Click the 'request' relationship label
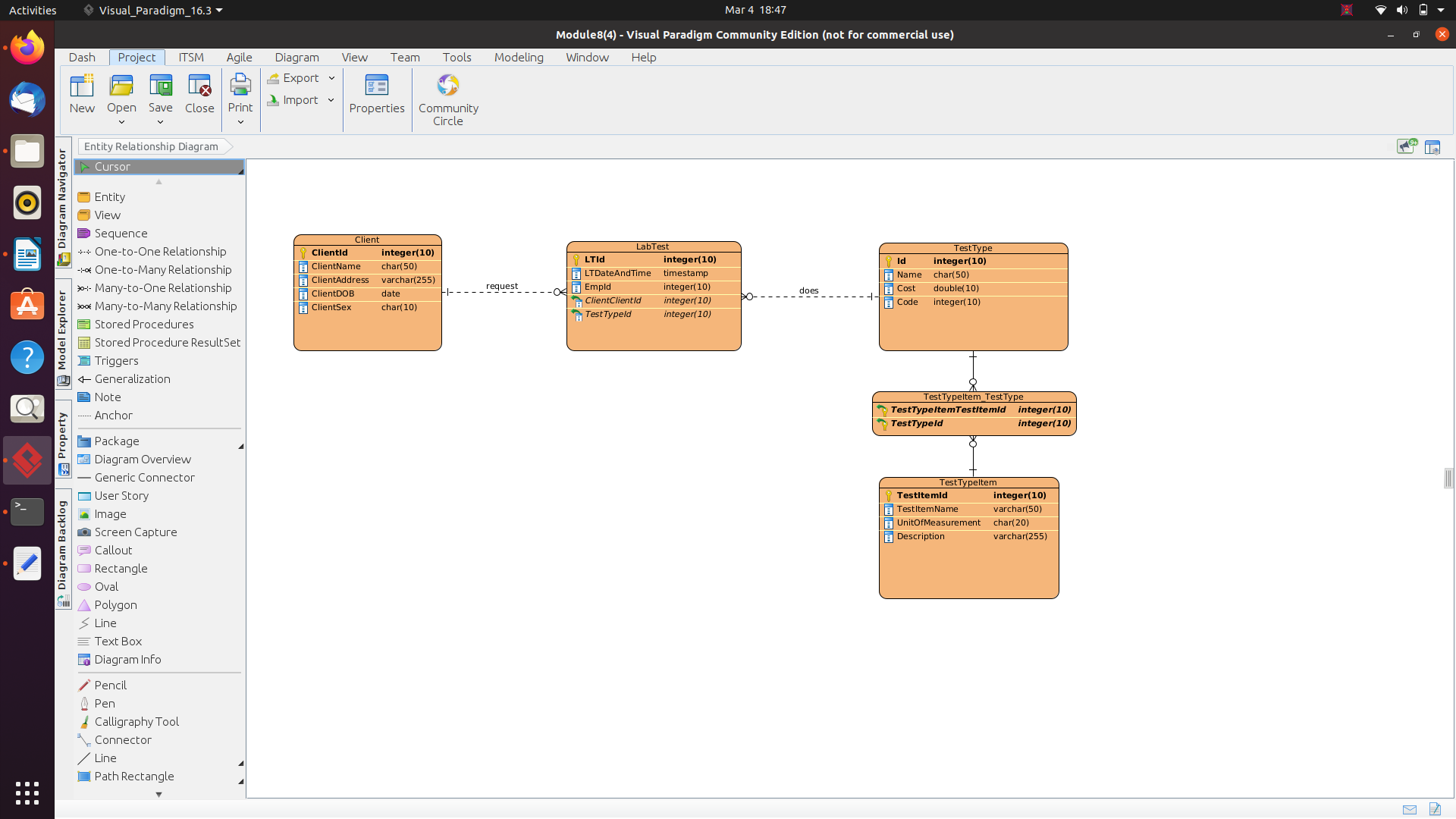The height and width of the screenshot is (819, 1456). pyautogui.click(x=502, y=286)
